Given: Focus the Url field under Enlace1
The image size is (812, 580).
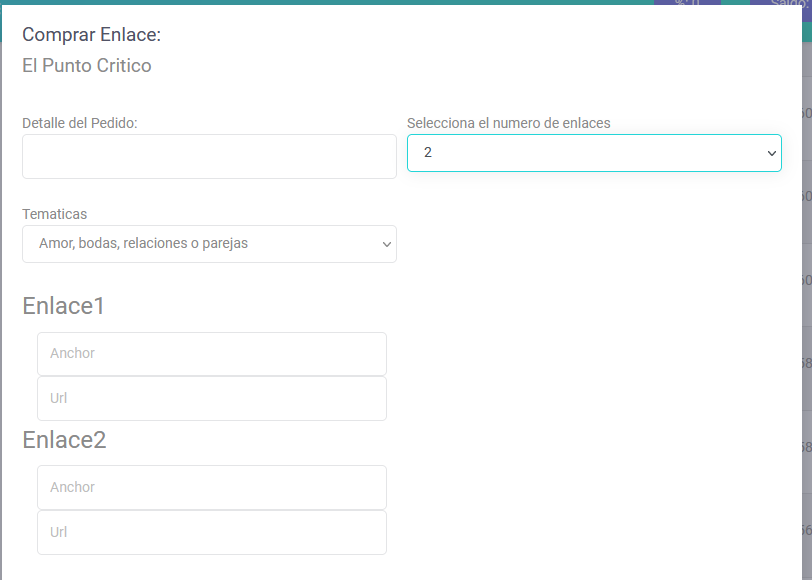Looking at the screenshot, I should 211,398.
